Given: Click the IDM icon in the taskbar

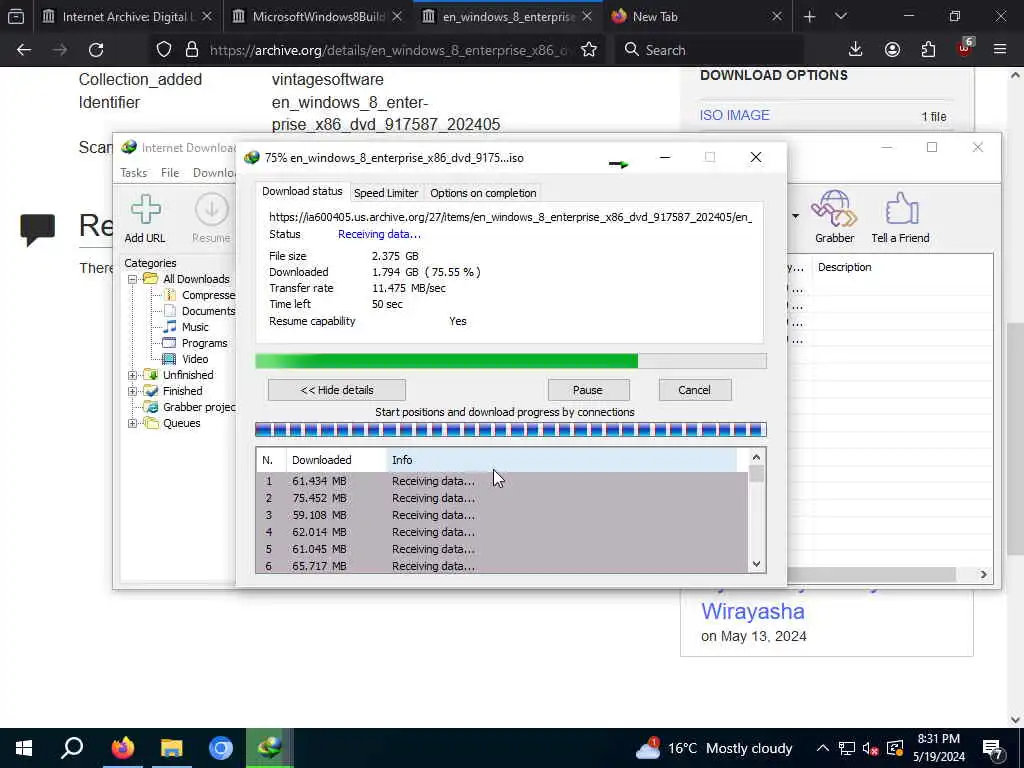Looking at the screenshot, I should [269, 748].
